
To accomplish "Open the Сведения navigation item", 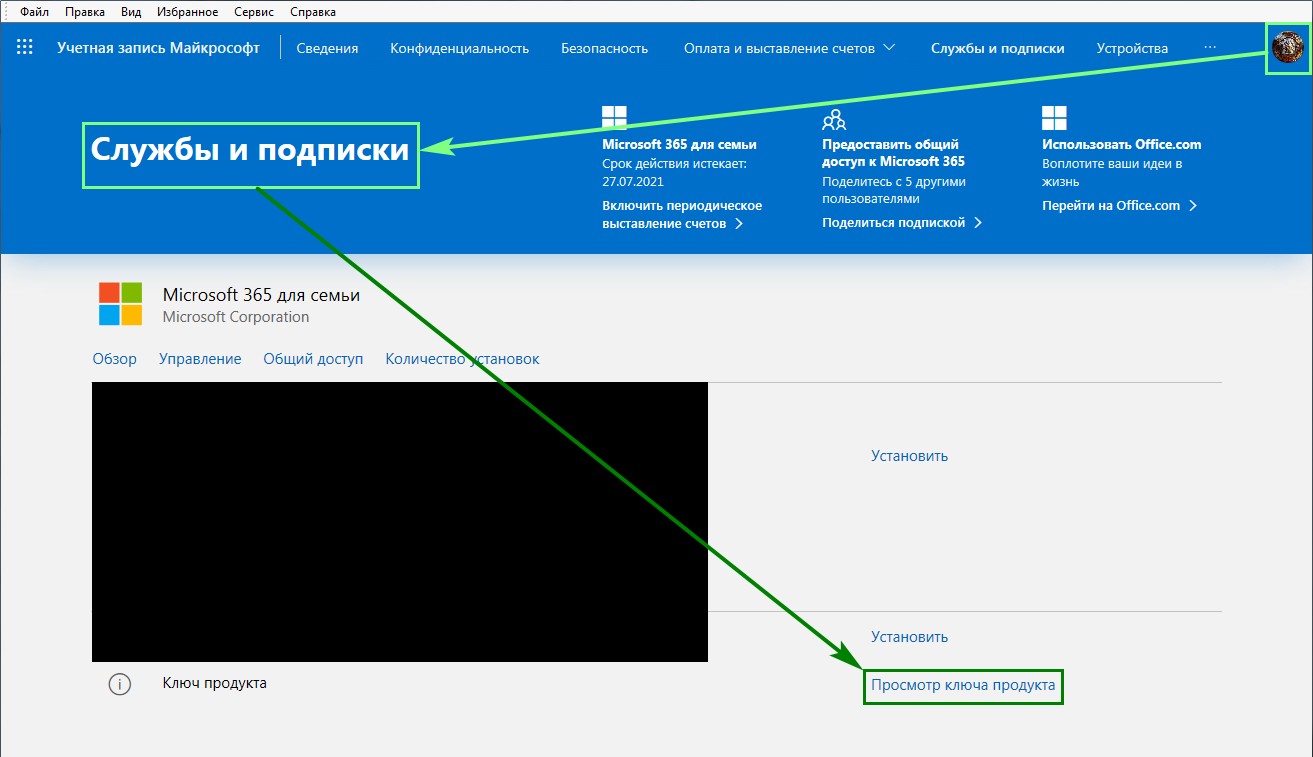I will point(327,48).
